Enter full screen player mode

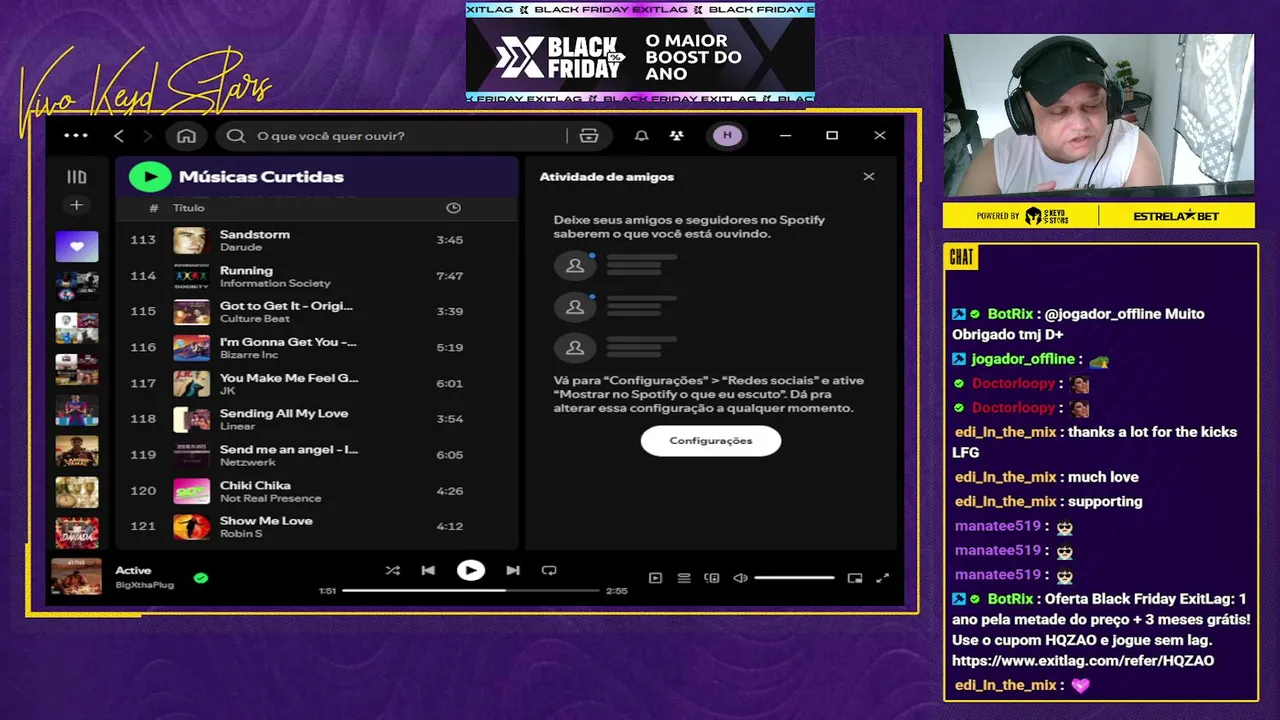point(883,578)
